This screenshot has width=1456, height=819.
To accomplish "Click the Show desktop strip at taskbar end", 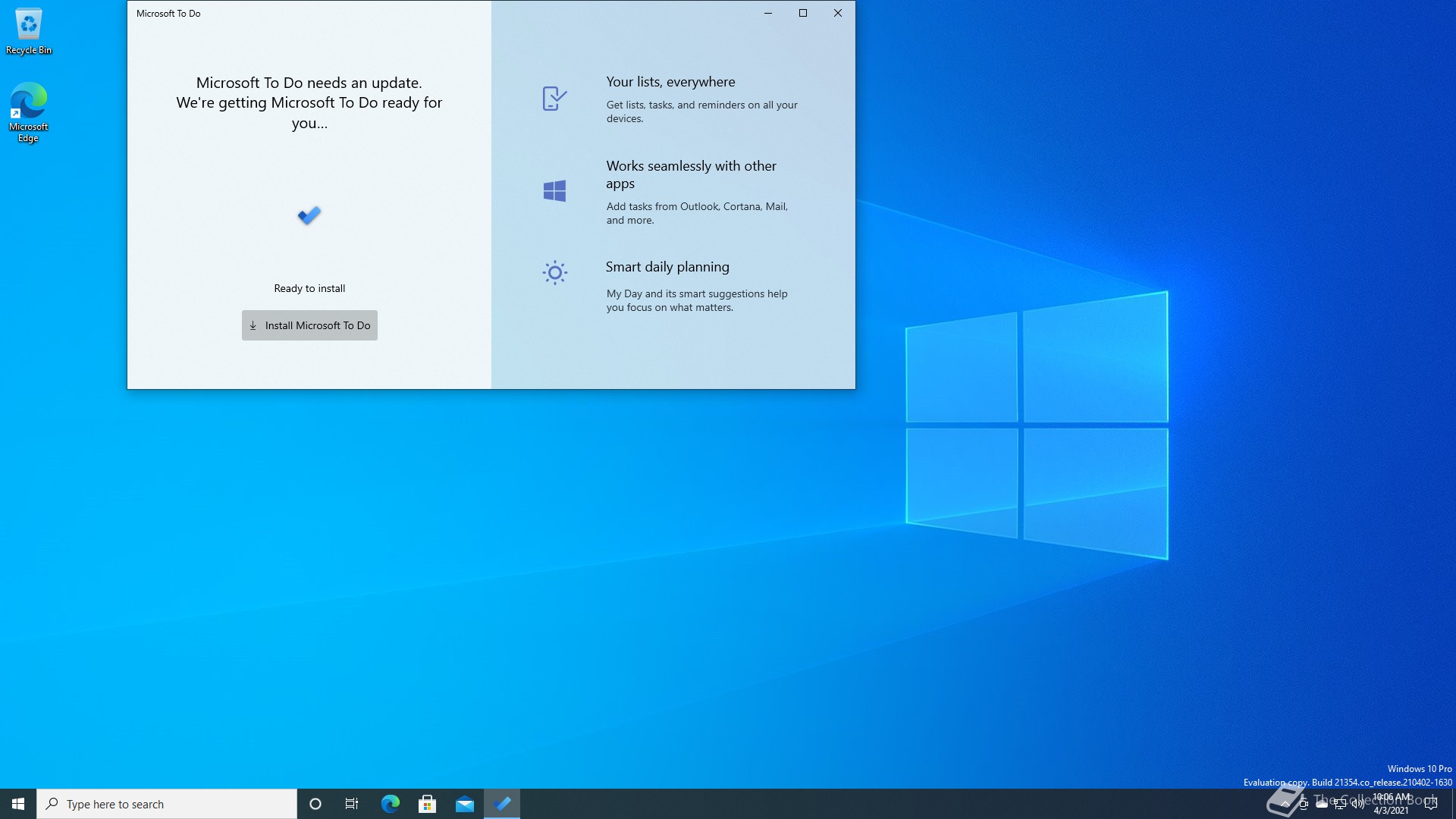I will coord(1453,804).
